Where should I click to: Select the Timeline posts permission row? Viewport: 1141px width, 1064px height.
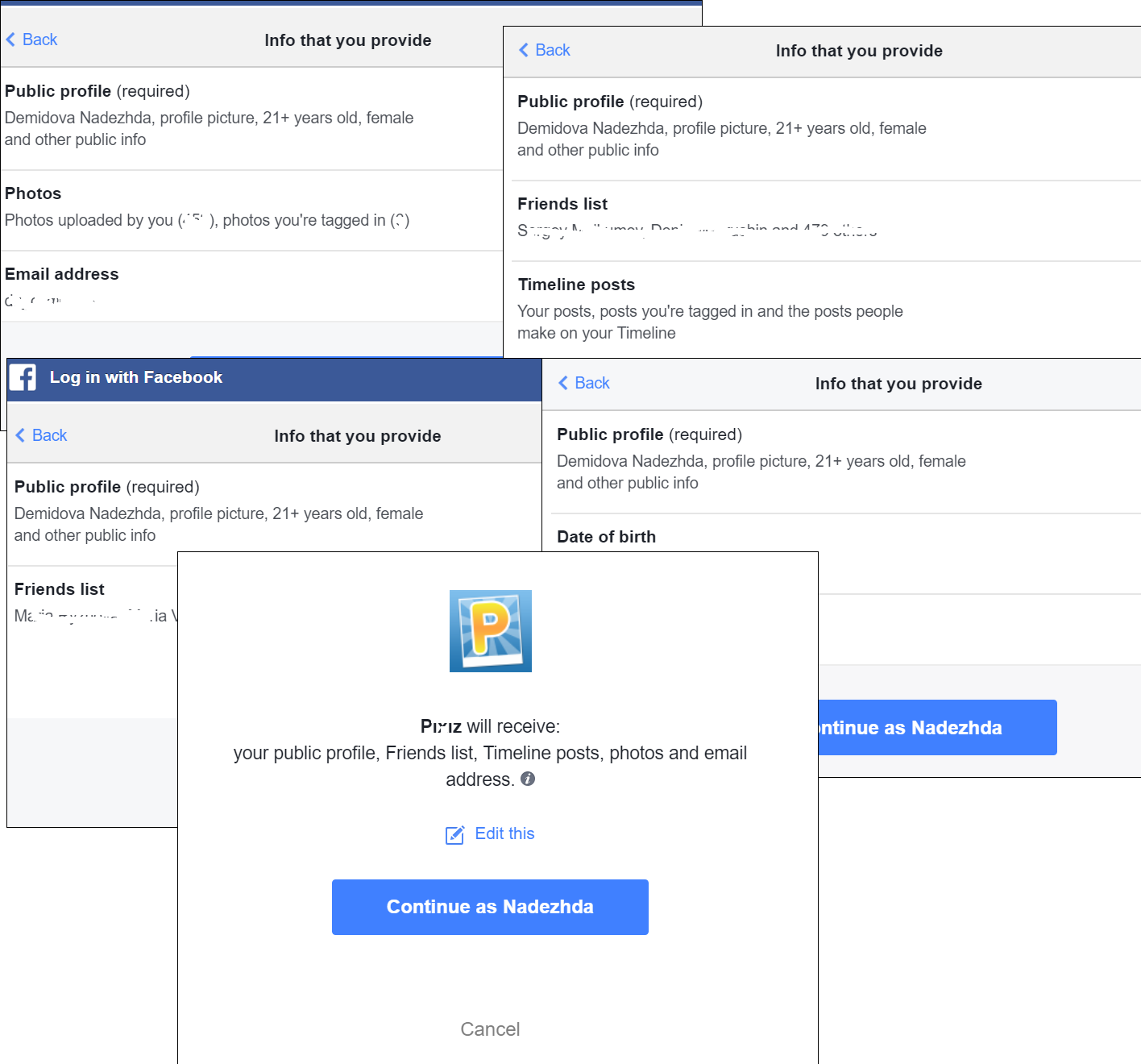(x=826, y=310)
